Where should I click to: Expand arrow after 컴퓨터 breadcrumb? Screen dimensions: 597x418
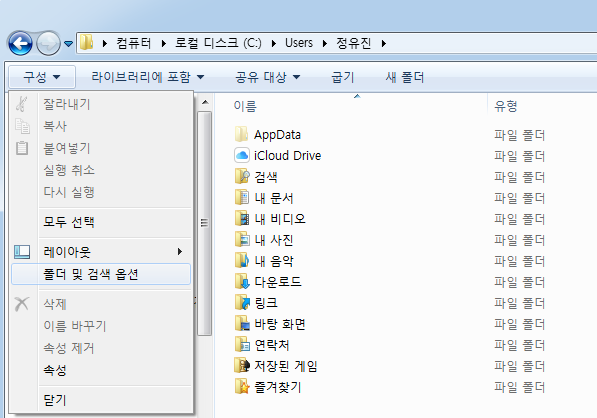164,44
